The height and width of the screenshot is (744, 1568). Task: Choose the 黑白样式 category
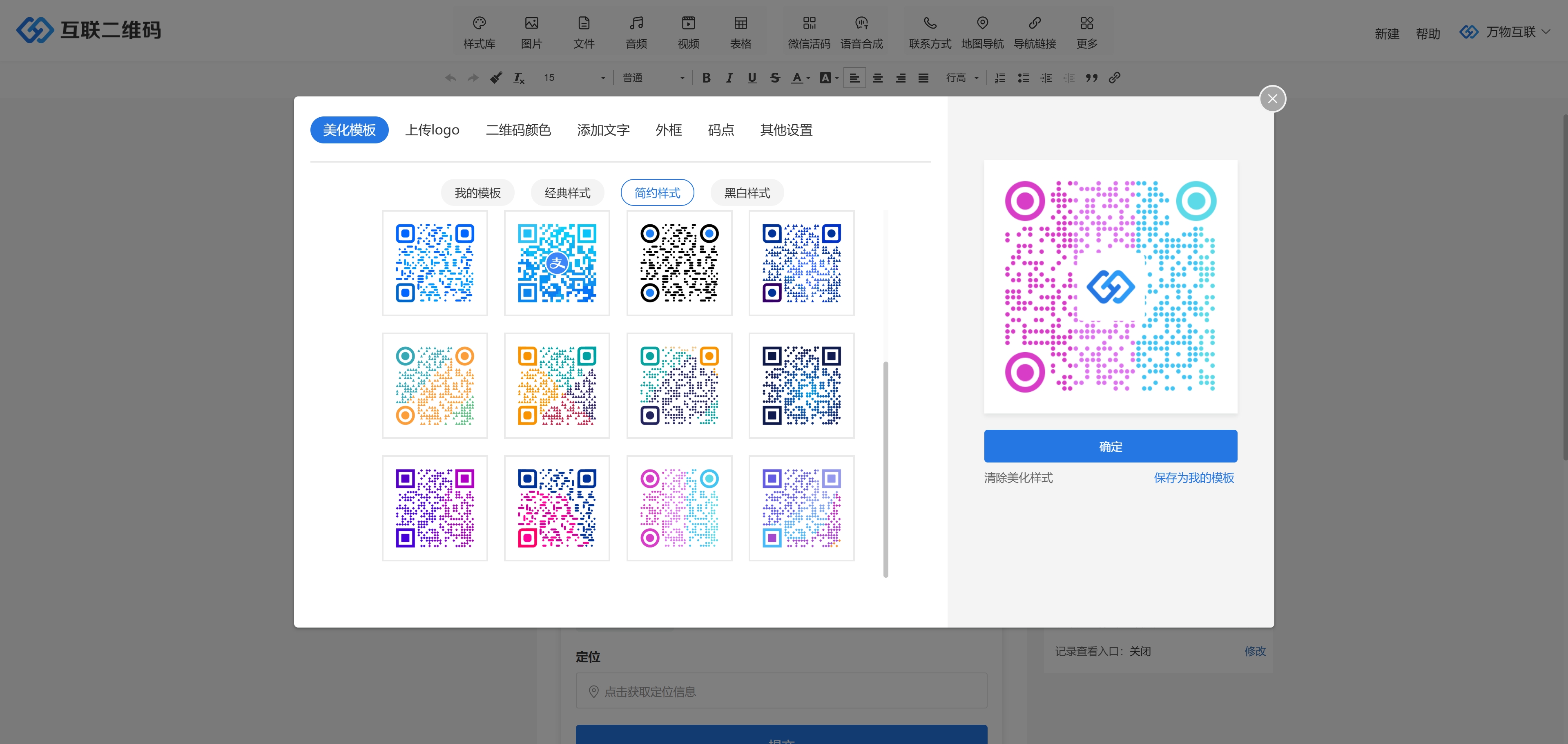[x=747, y=192]
